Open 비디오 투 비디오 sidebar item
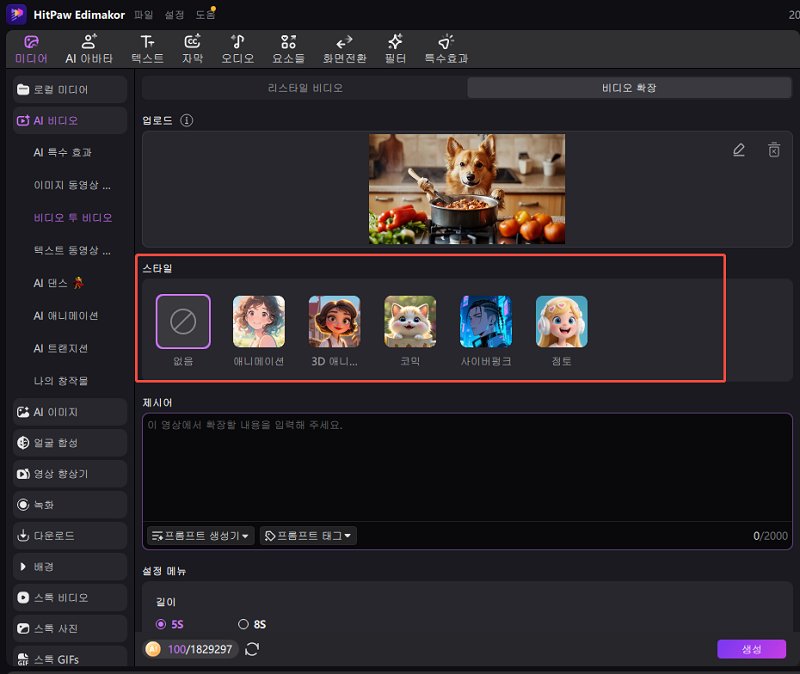 click(72, 218)
